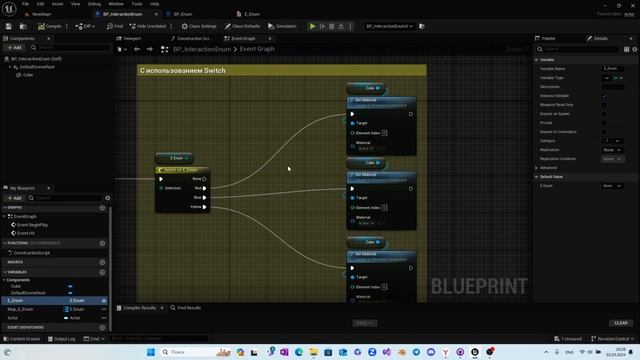Toggle visibility eye for Actor variable
This screenshot has height=360, width=640.
(104, 318)
